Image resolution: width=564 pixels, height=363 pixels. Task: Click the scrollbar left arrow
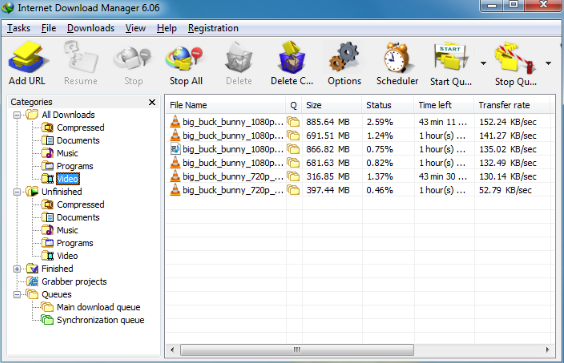pos(172,350)
